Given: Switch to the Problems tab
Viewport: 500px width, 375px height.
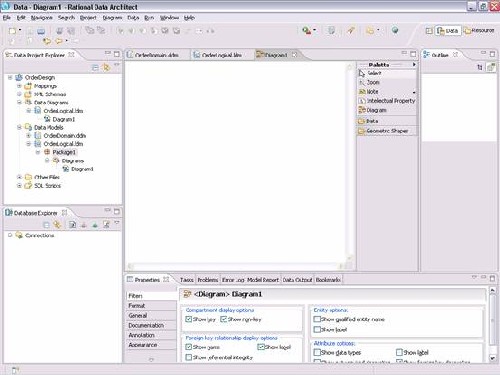Looking at the screenshot, I should click(208, 280).
